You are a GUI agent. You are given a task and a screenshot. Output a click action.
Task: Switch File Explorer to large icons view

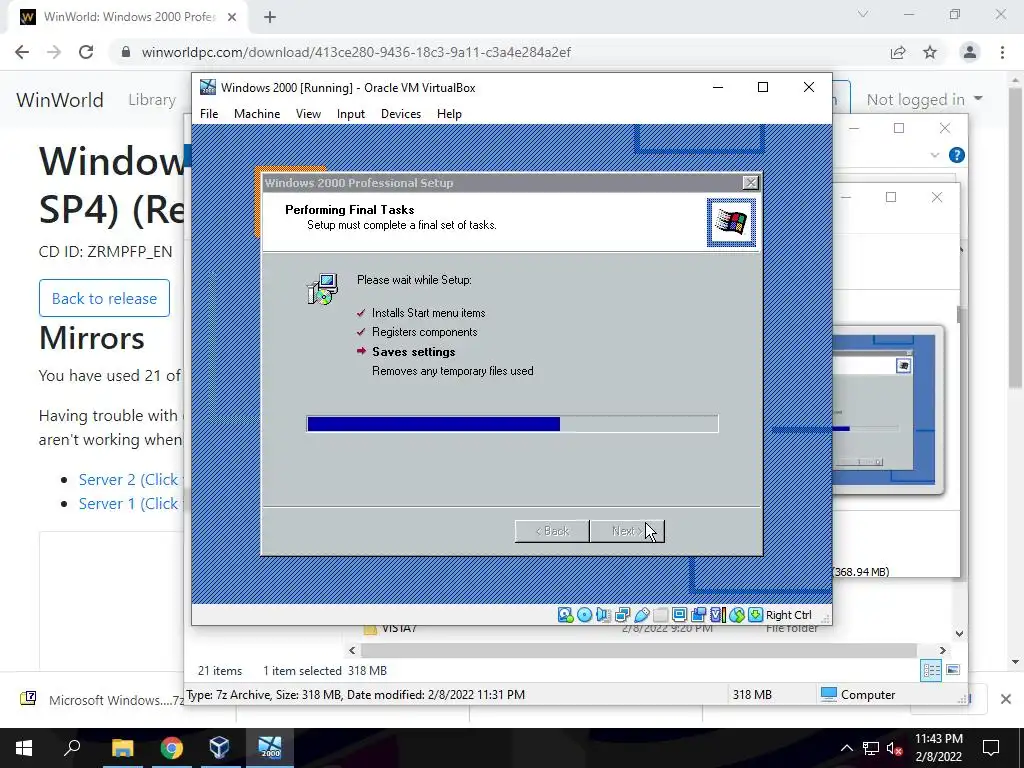coord(953,670)
